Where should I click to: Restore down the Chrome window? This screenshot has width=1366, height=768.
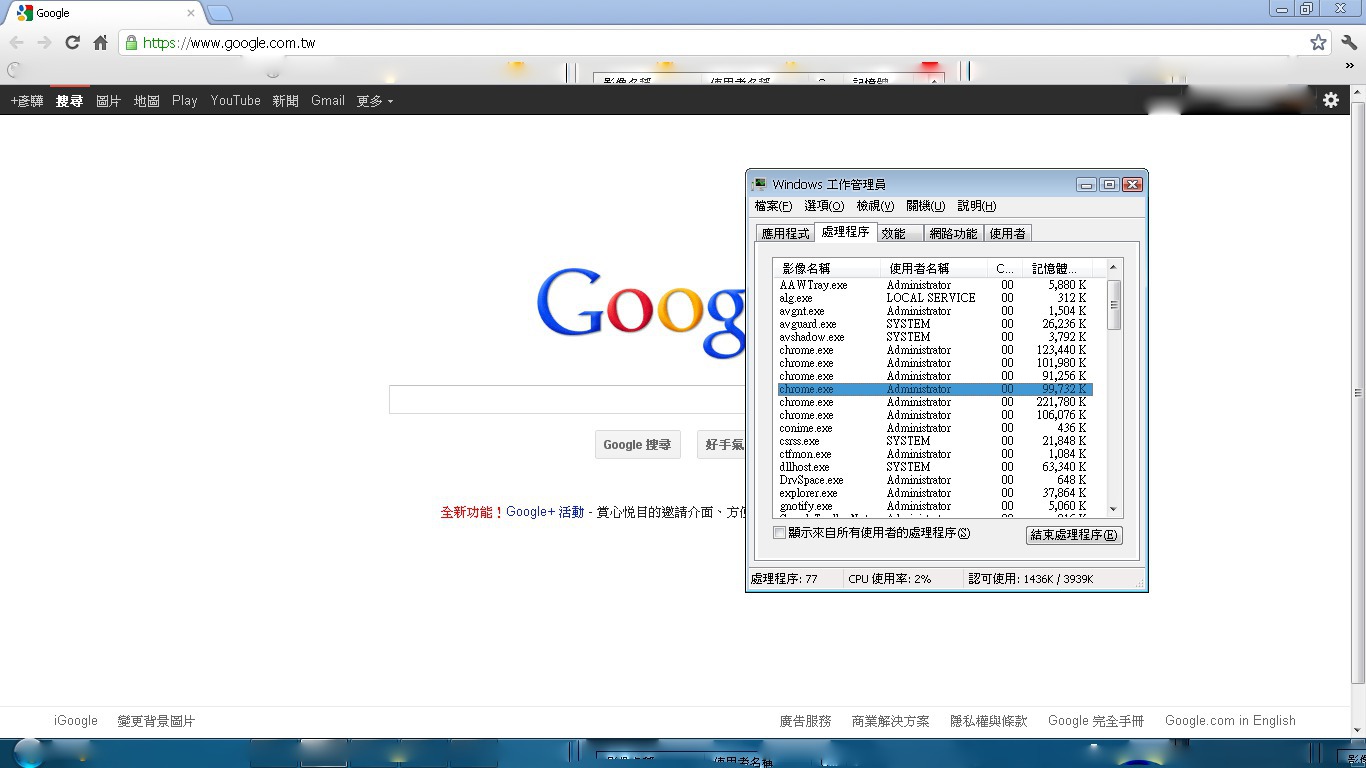(1306, 9)
